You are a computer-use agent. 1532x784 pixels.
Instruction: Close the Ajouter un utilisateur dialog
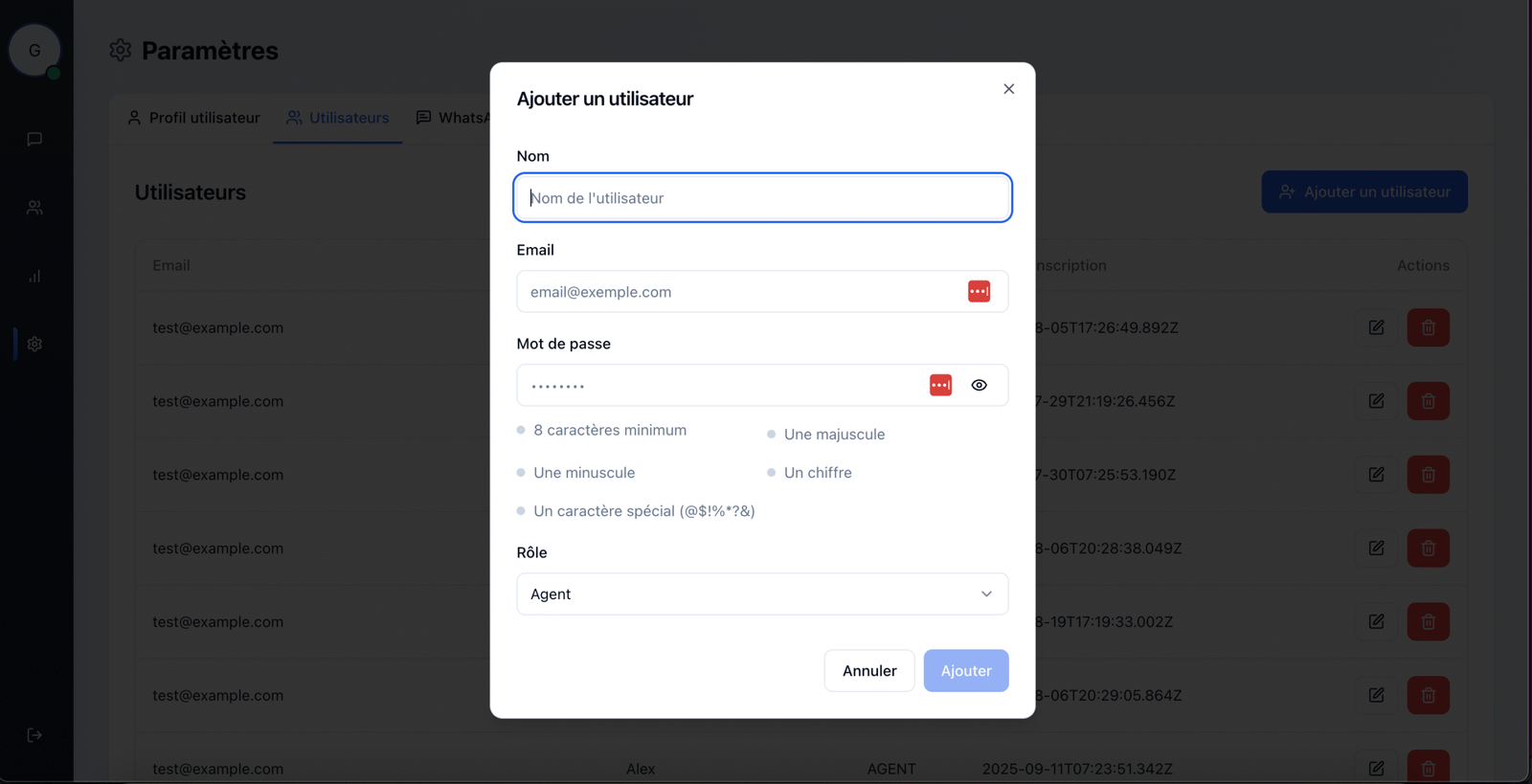(1008, 89)
